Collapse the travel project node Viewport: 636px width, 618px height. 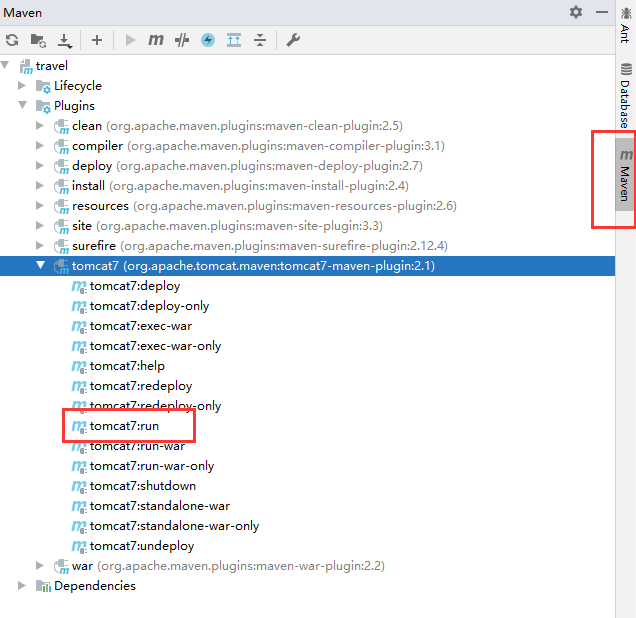[5, 65]
